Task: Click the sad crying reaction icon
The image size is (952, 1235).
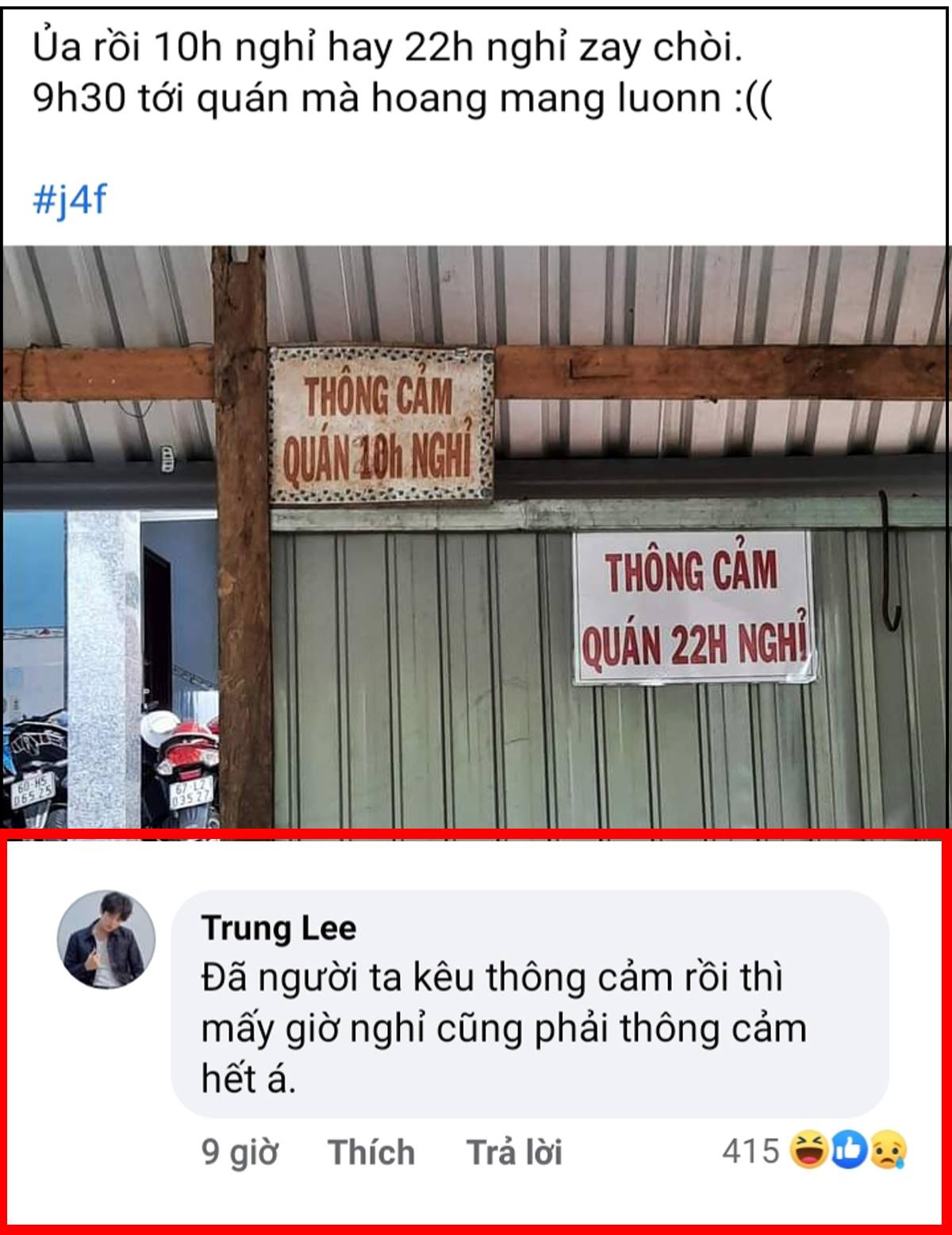Action: click(888, 1150)
